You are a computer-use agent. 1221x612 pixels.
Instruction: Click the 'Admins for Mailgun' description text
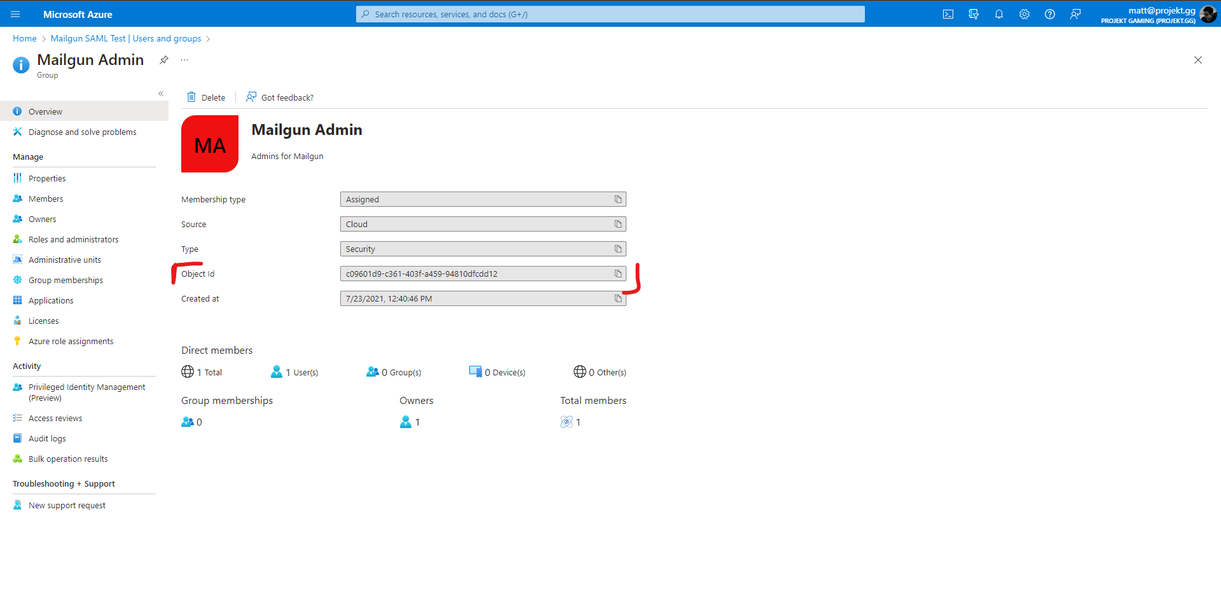coord(287,156)
